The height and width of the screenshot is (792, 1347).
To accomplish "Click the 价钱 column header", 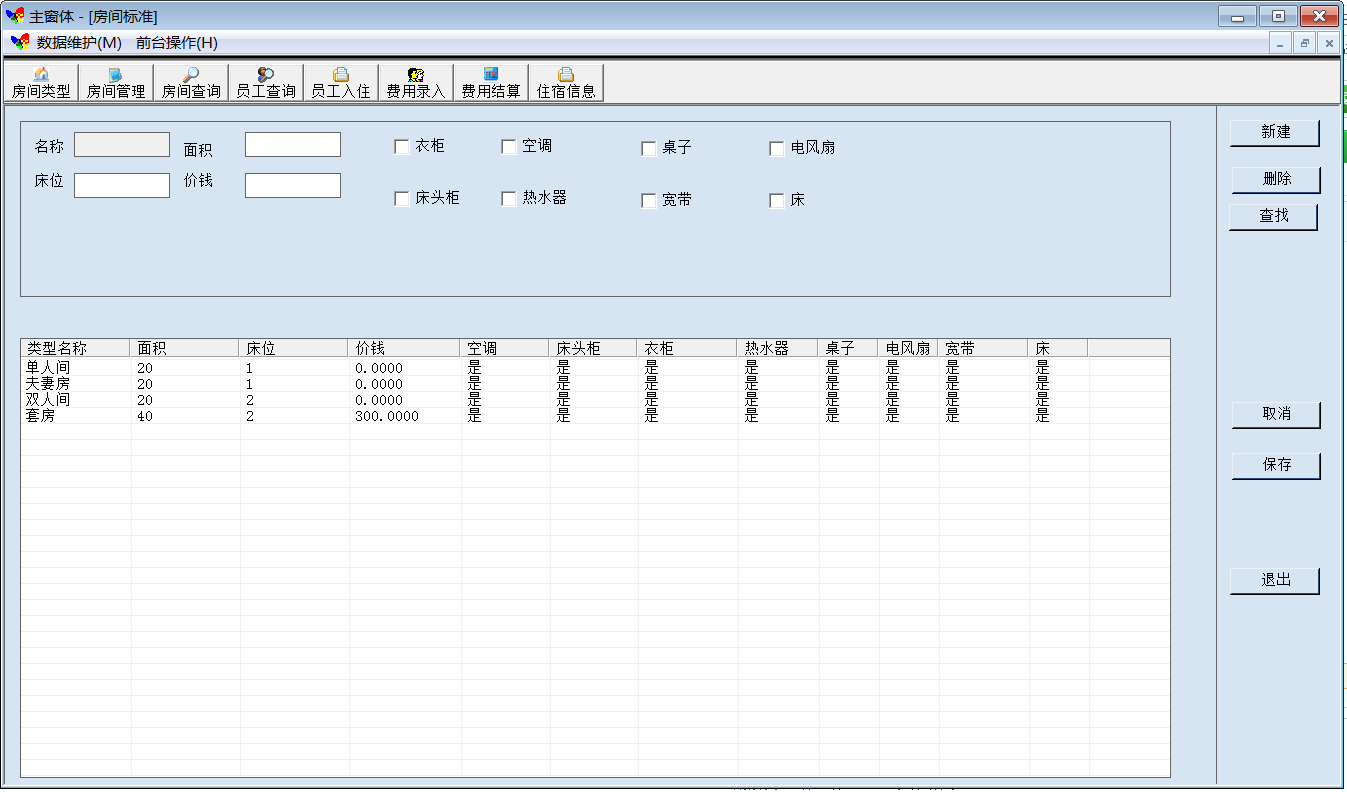I will pos(404,348).
